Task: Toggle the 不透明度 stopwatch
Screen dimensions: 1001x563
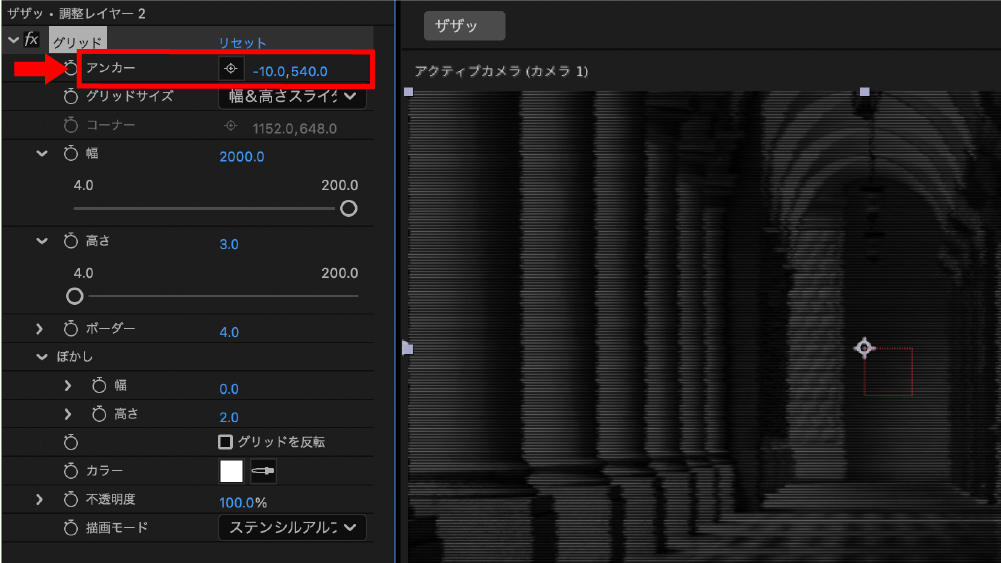Action: click(70, 499)
